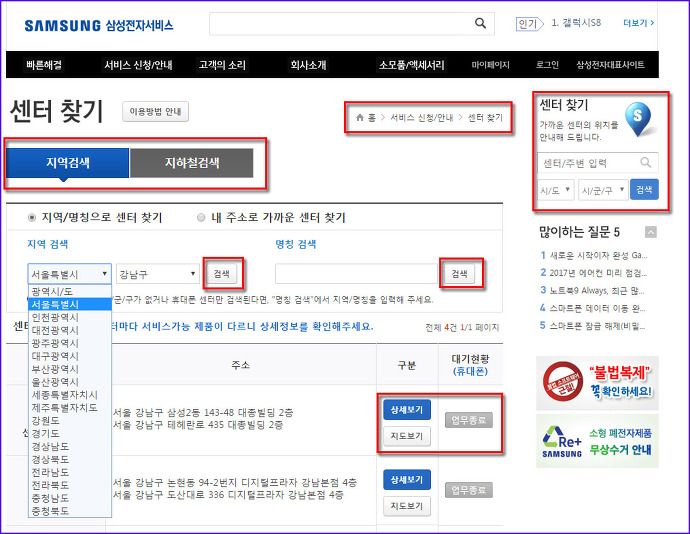Screen dimensions: 690x534
Task: Click the top search magnifier icon
Action: click(x=481, y=23)
